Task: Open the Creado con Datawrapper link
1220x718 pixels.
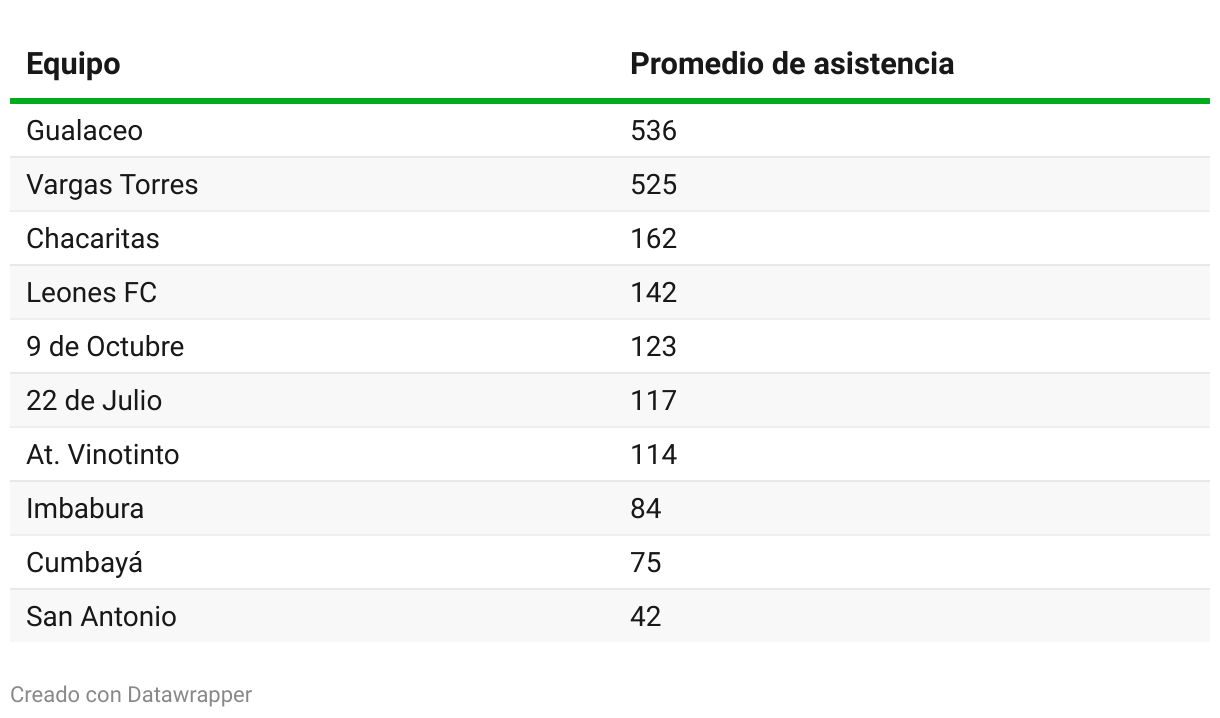Action: pos(131,694)
